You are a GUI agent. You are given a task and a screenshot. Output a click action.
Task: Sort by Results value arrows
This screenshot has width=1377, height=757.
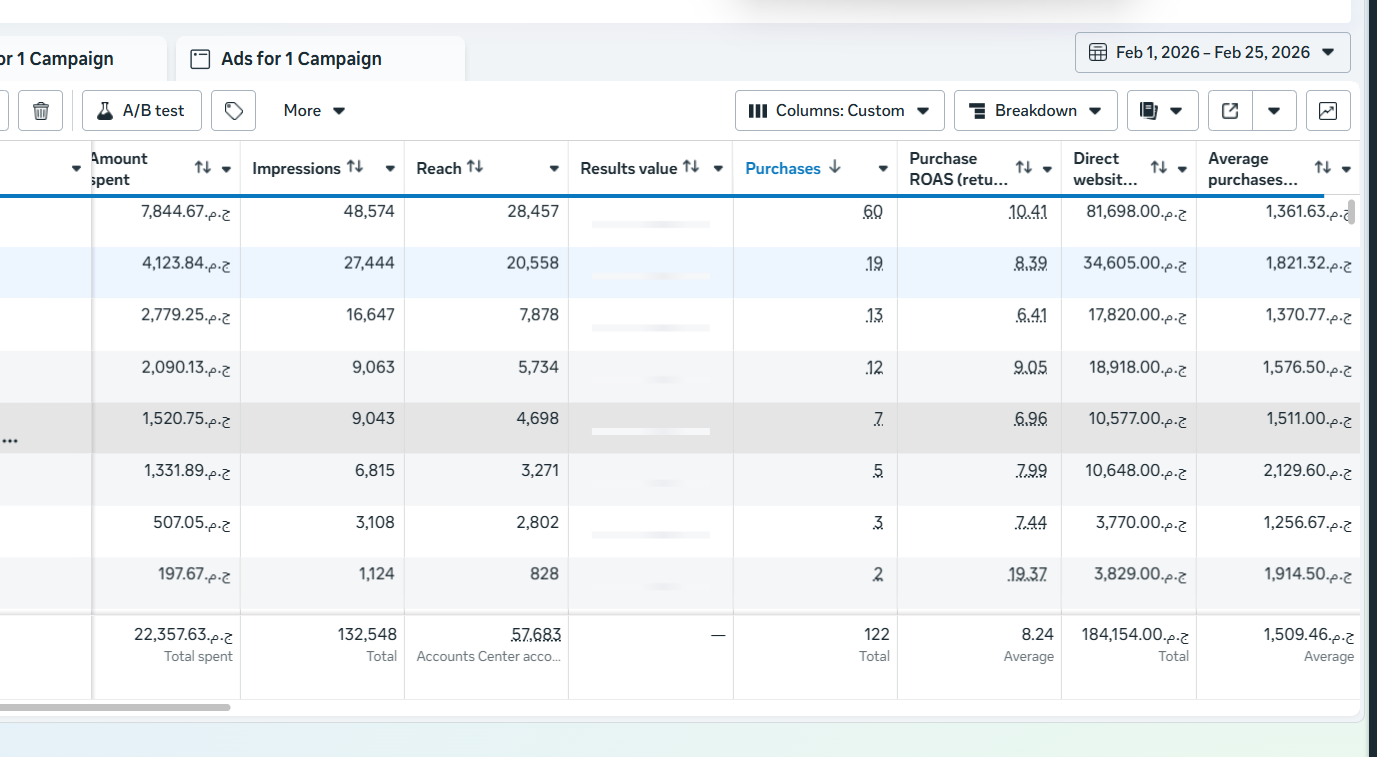[x=691, y=168]
